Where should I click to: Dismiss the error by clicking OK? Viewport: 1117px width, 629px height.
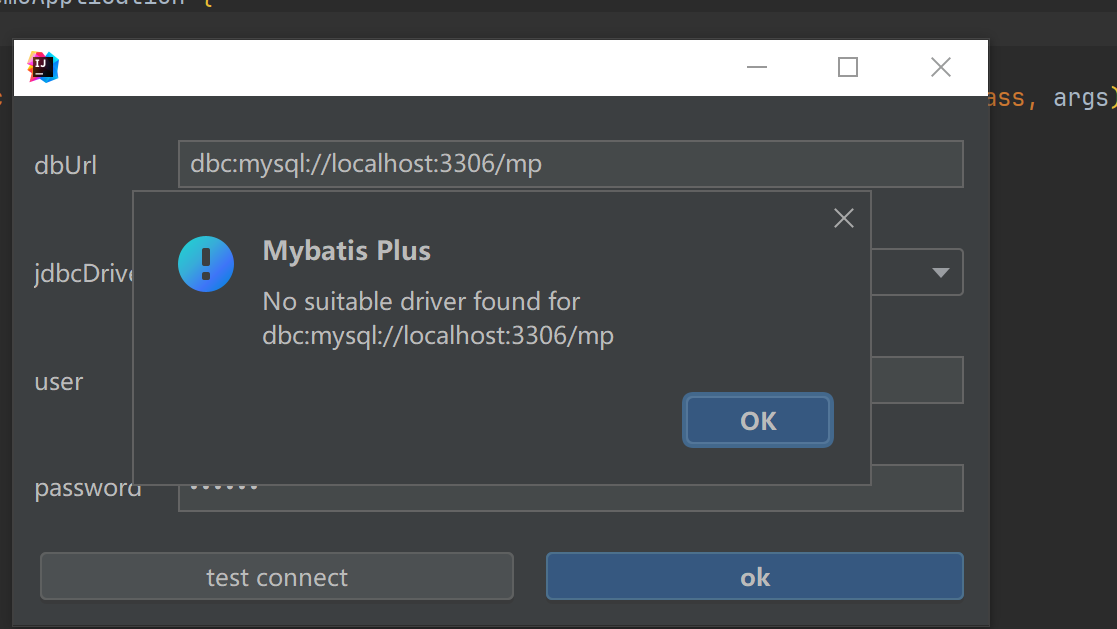point(757,420)
